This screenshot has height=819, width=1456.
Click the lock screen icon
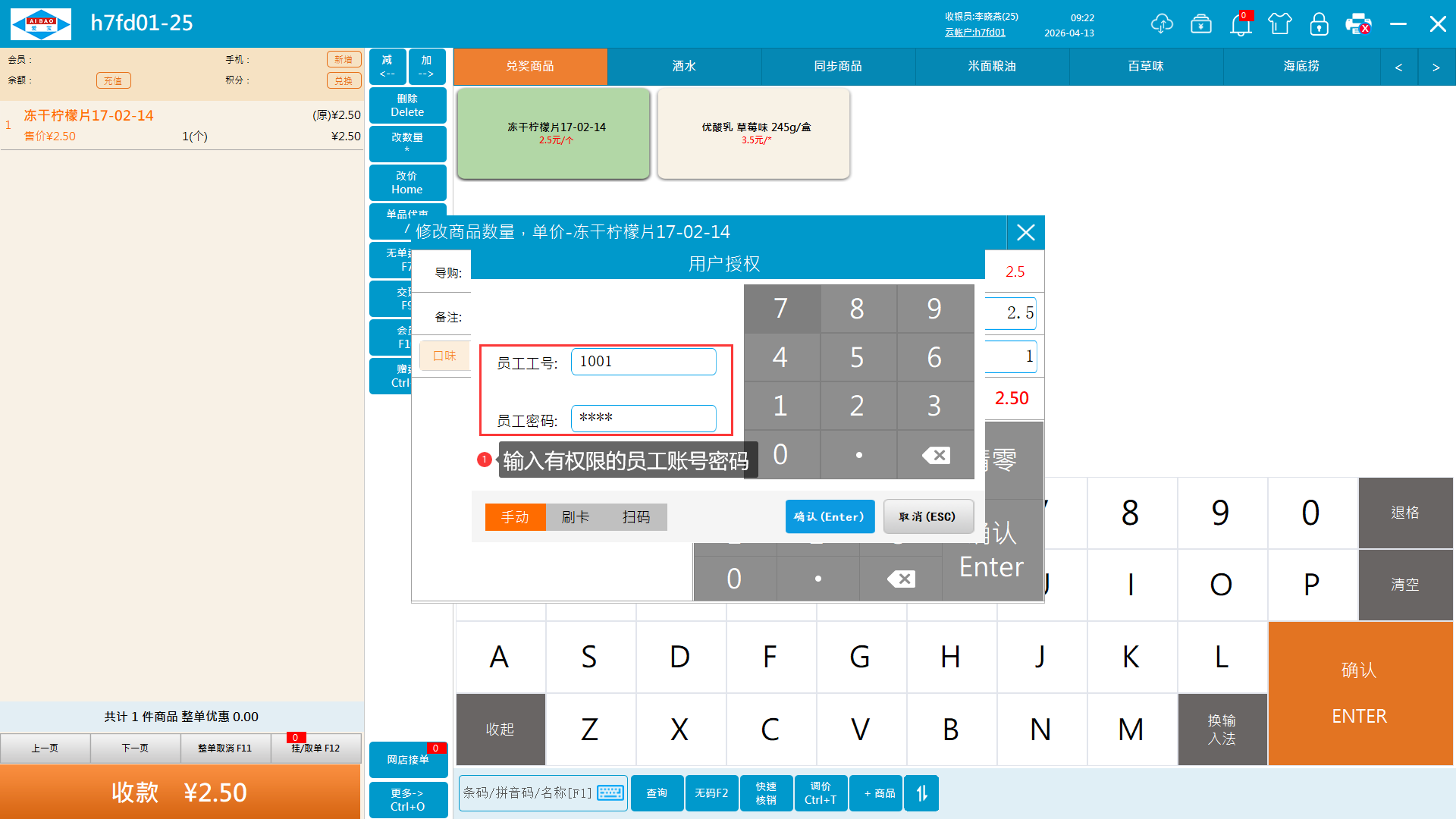[x=1319, y=24]
